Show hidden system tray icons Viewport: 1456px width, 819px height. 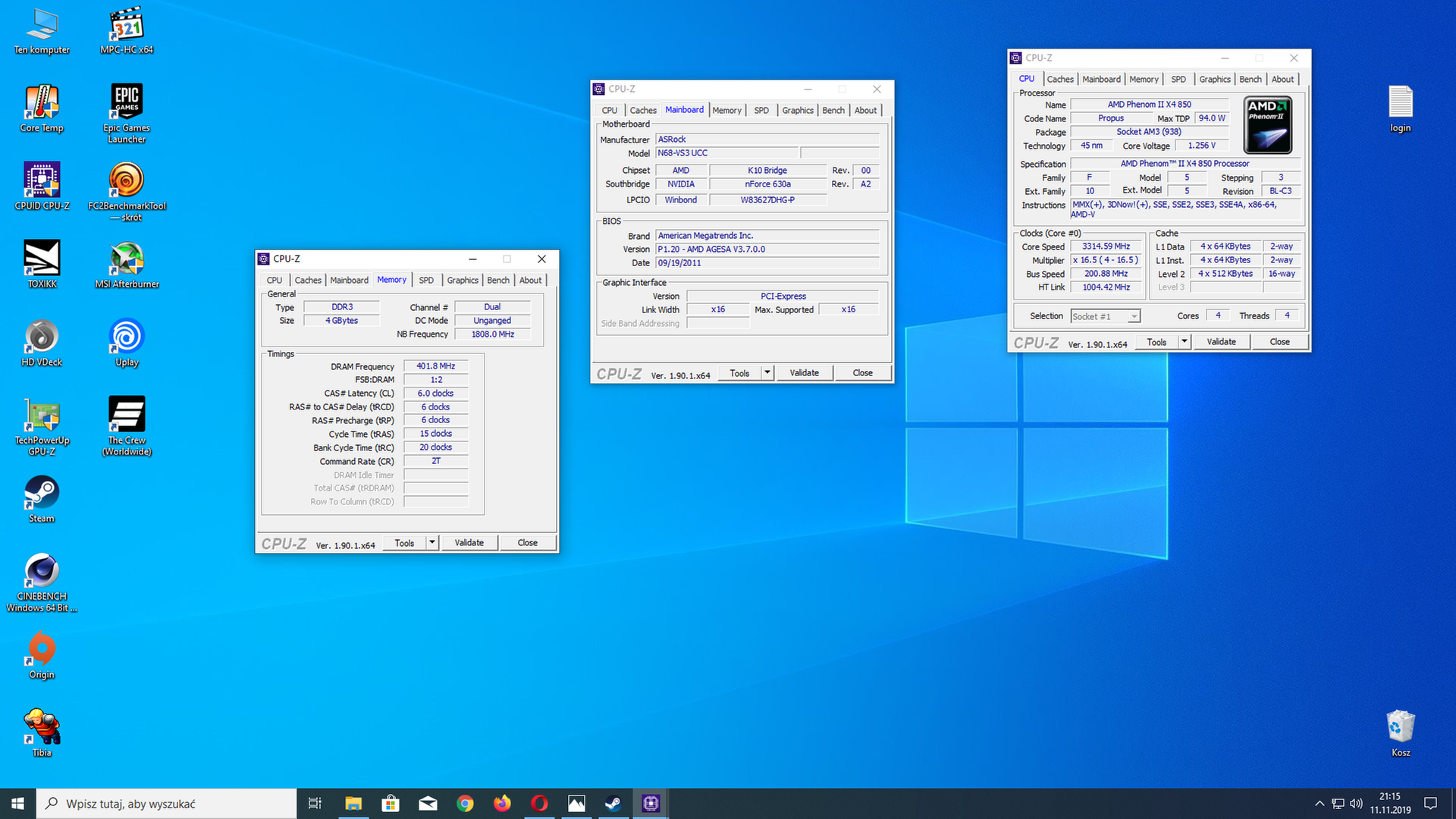tap(1319, 803)
